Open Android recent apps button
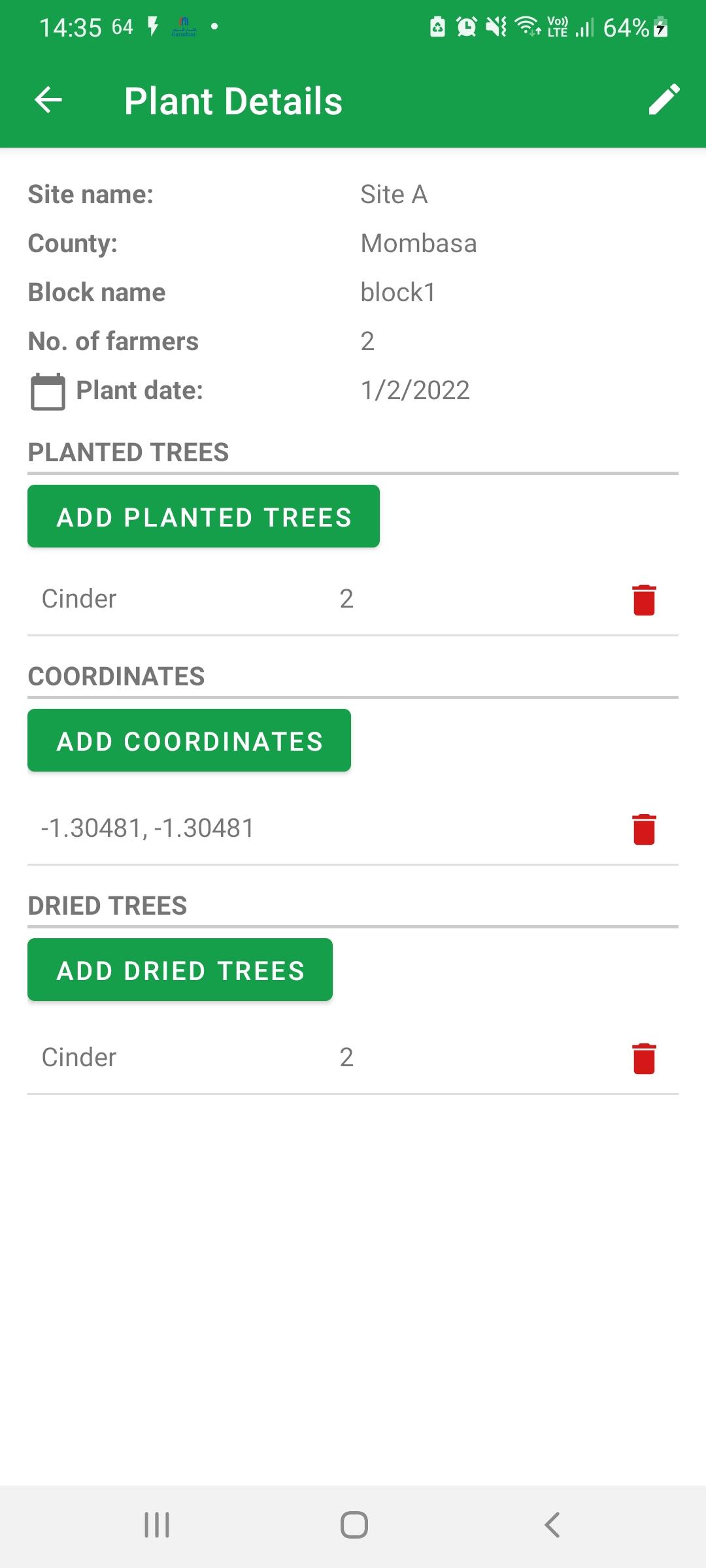The height and width of the screenshot is (1568, 706). pyautogui.click(x=157, y=1525)
